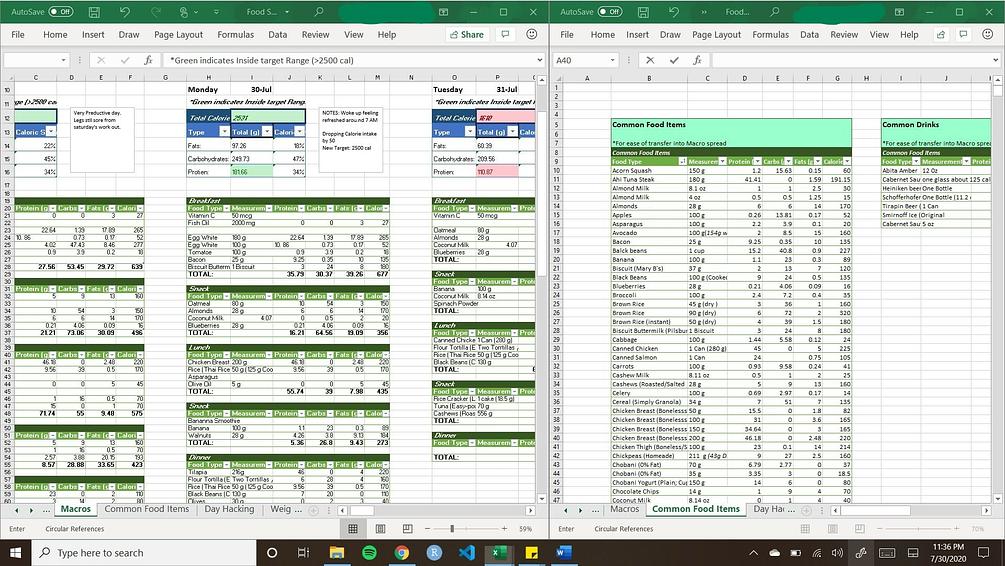
Task: Select Page Break Preview icon in left status bar
Action: pos(408,529)
